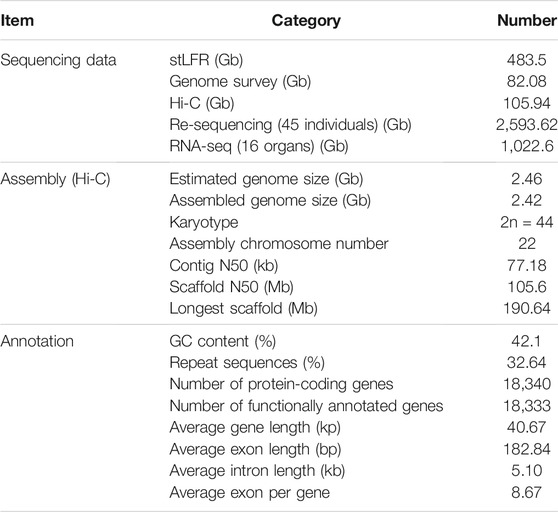Click the Category column header

tap(306, 21)
